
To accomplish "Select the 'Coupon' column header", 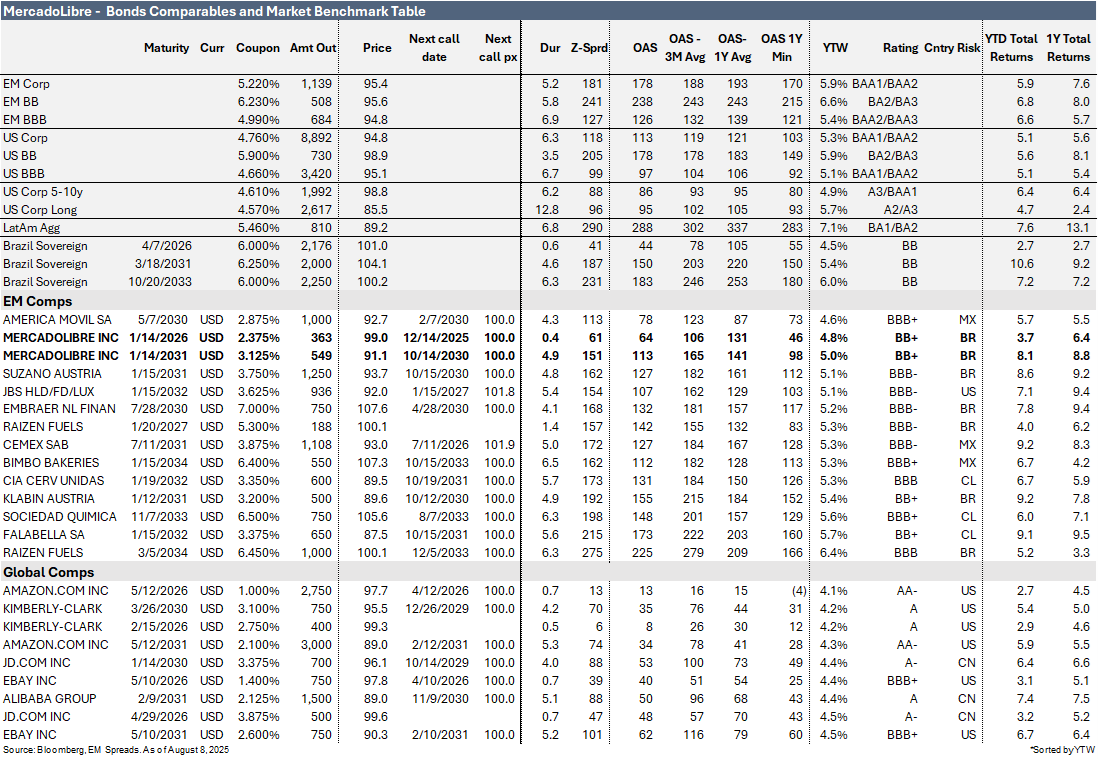I will [x=258, y=48].
